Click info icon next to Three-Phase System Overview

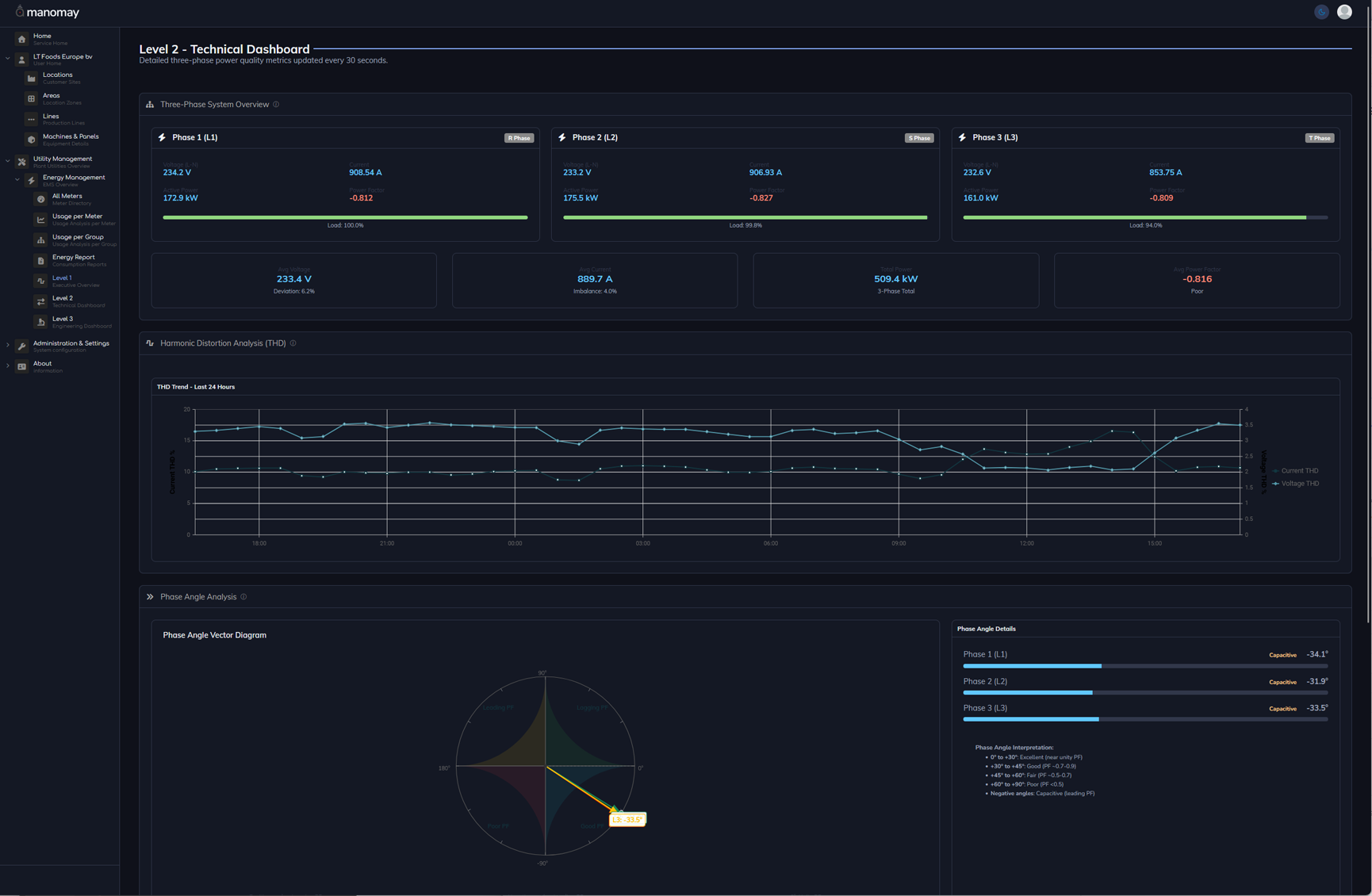pos(276,105)
